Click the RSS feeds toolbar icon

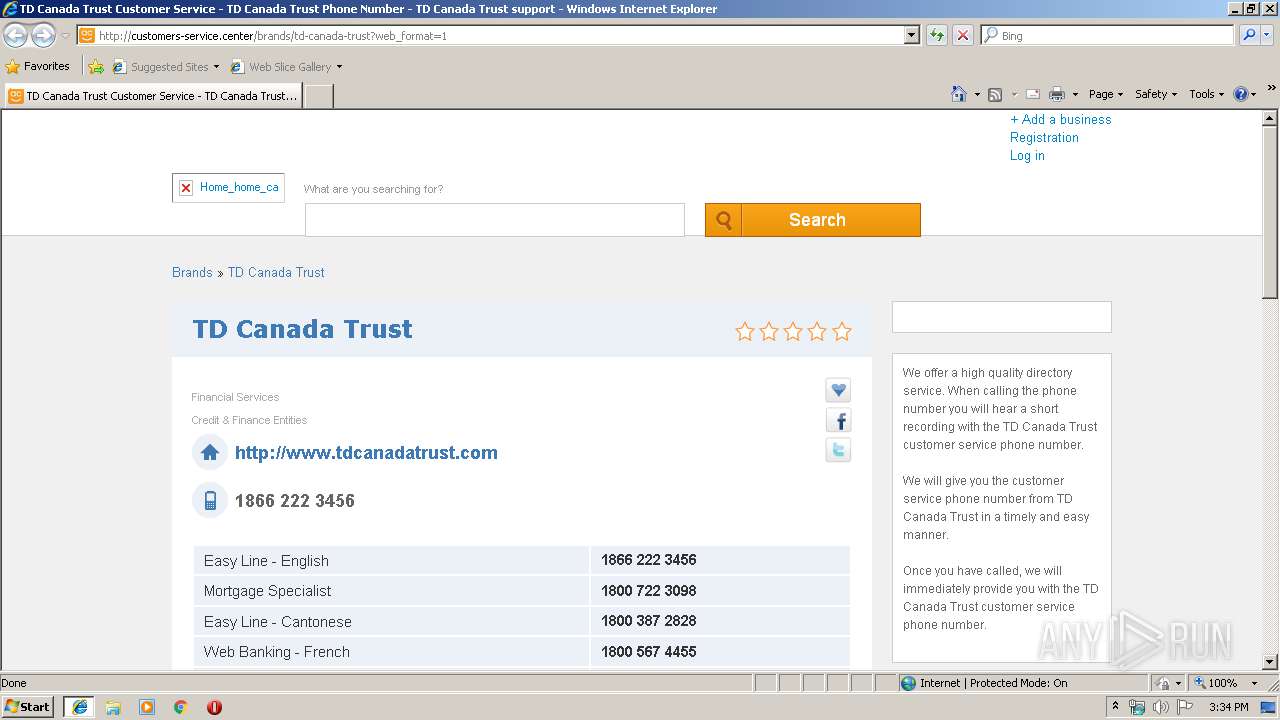995,94
